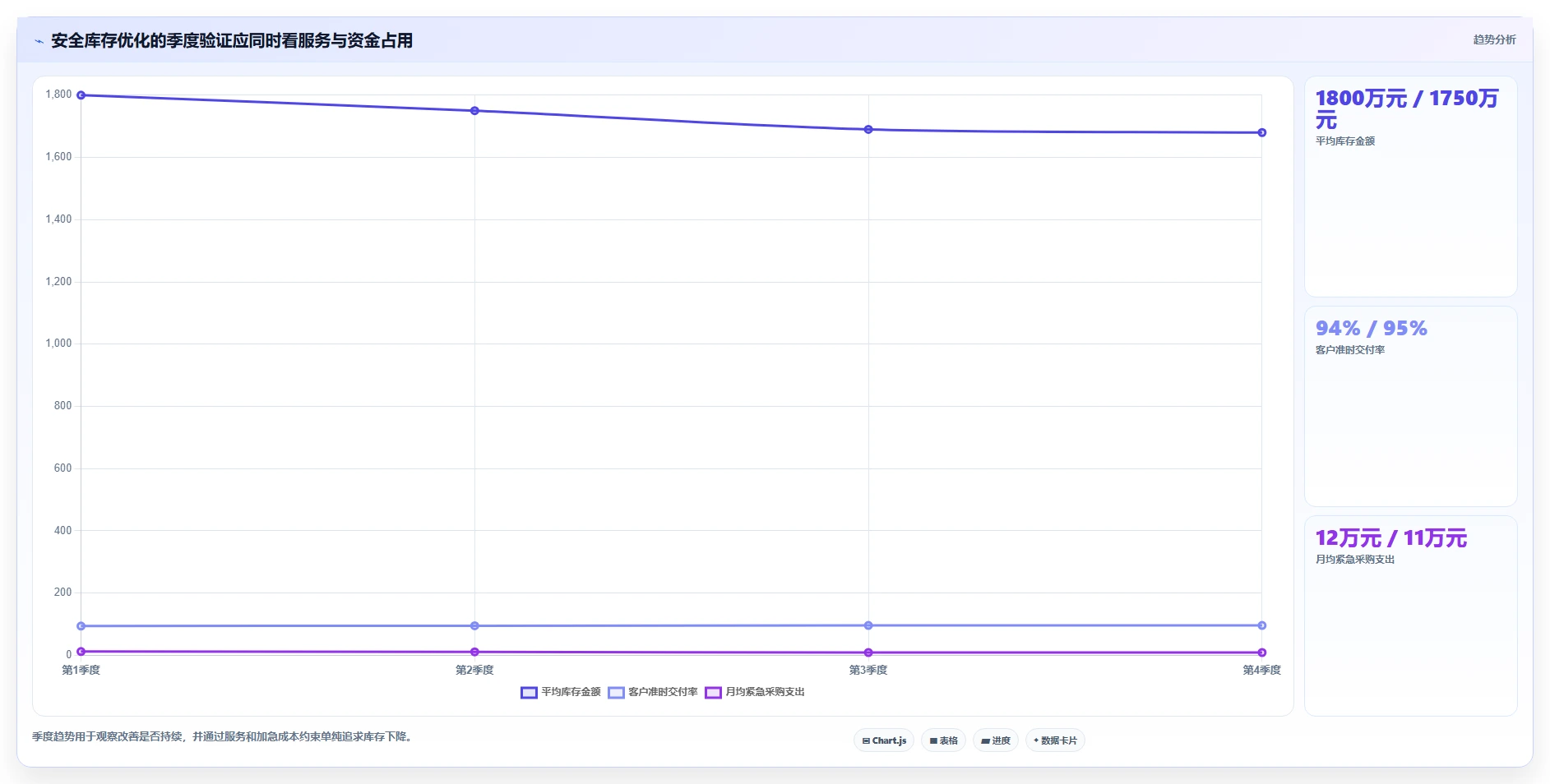The image size is (1550, 784).
Task: Open the 94% / 95% data card
Action: 1410,407
